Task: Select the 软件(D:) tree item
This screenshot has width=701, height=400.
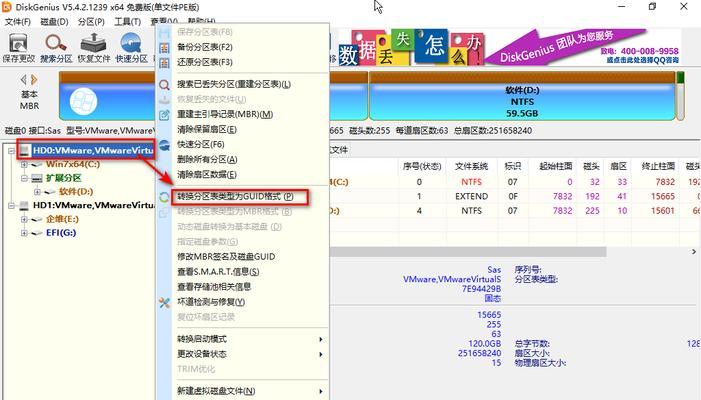Action: coord(76,192)
